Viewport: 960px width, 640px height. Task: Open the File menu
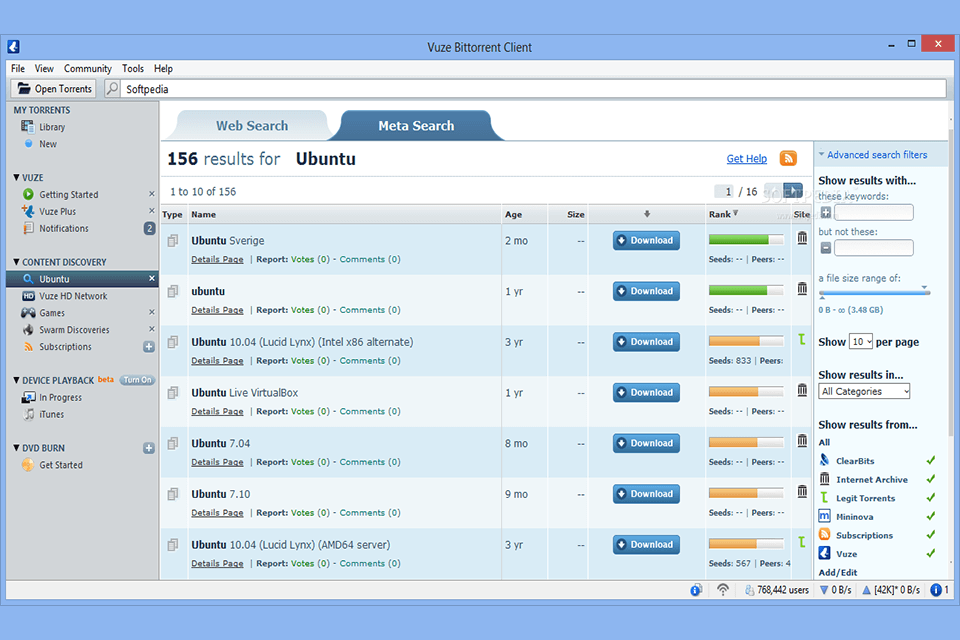(x=18, y=69)
